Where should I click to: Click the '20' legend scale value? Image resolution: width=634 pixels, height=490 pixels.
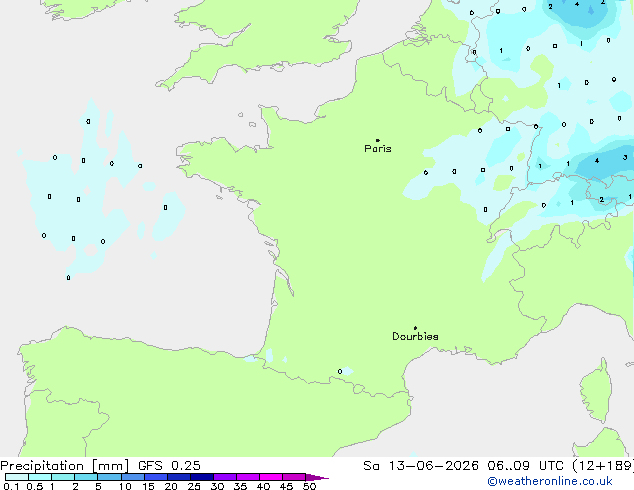point(171,486)
